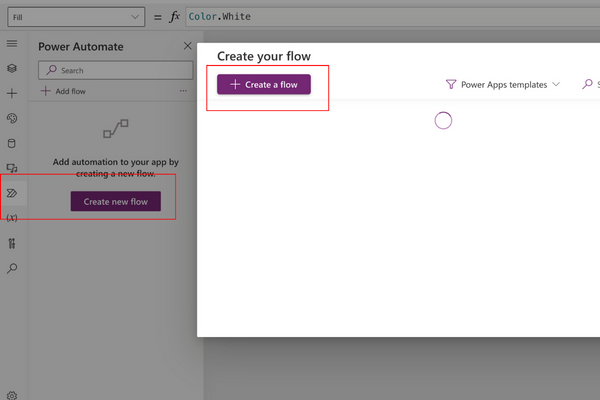Click the Search box in Power Automate pane
The height and width of the screenshot is (400, 600).
coord(116,70)
